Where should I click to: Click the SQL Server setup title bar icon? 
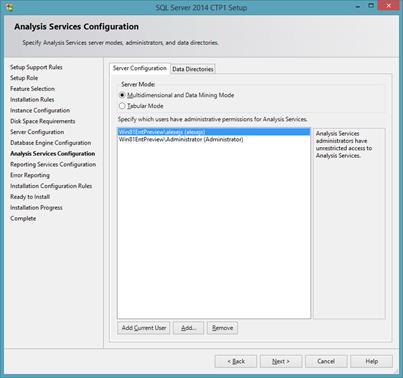[x=9, y=7]
